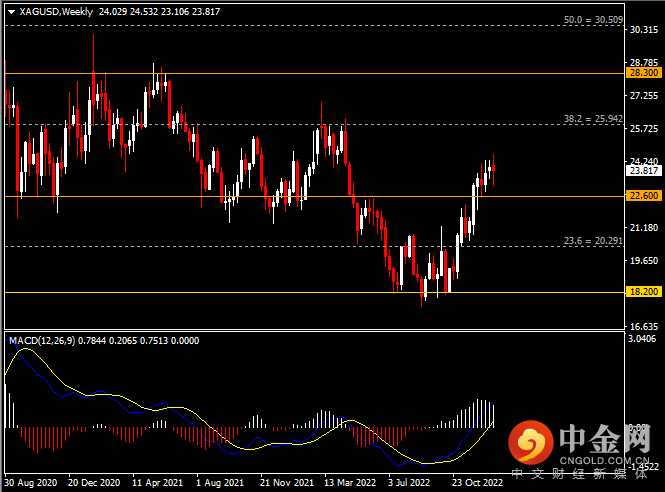665x492 pixels.
Task: Click the orange 18.200 price label
Action: tap(640, 293)
